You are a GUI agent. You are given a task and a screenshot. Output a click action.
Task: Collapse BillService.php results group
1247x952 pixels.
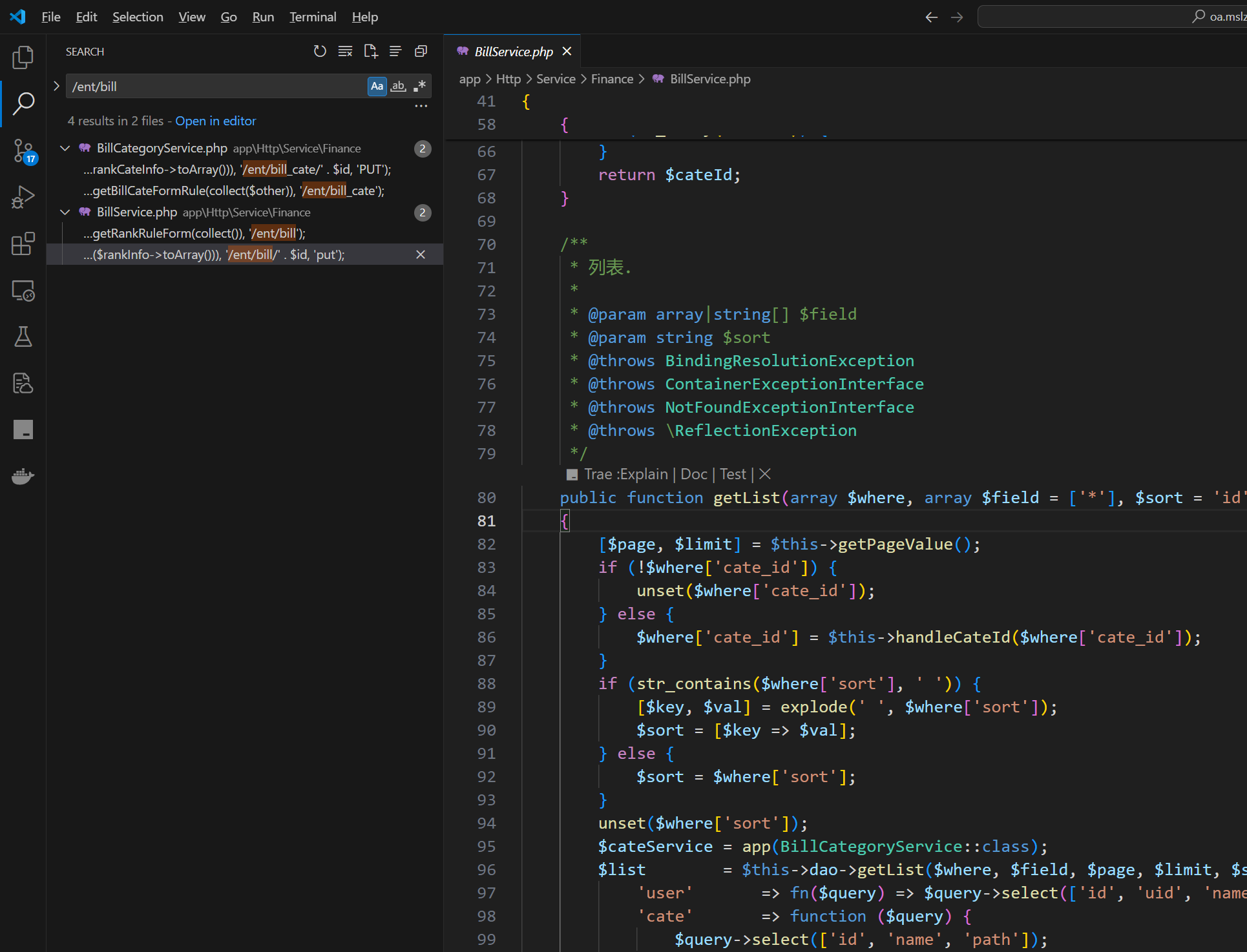click(65, 212)
